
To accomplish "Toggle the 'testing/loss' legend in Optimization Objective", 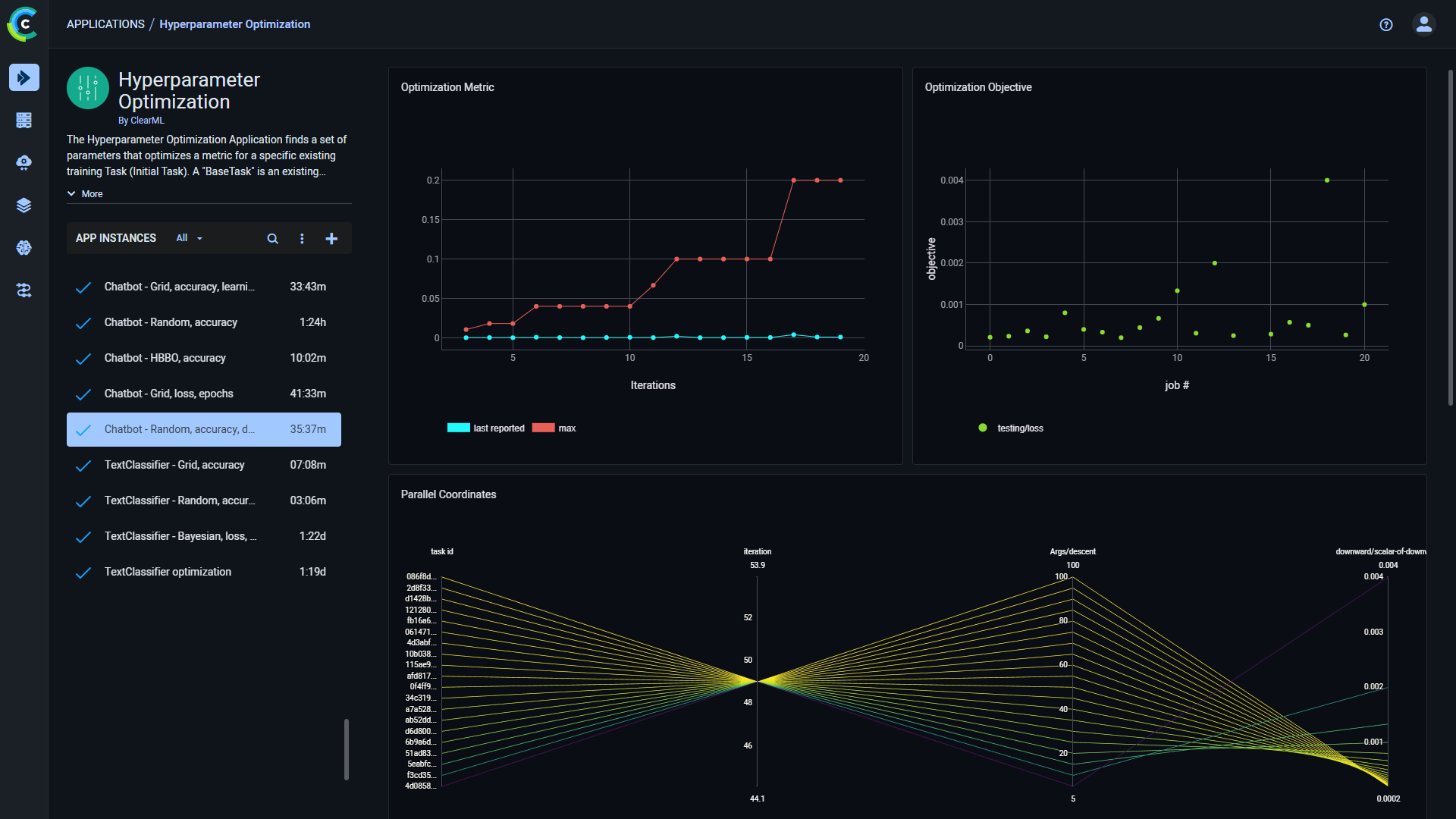I will pos(1011,428).
